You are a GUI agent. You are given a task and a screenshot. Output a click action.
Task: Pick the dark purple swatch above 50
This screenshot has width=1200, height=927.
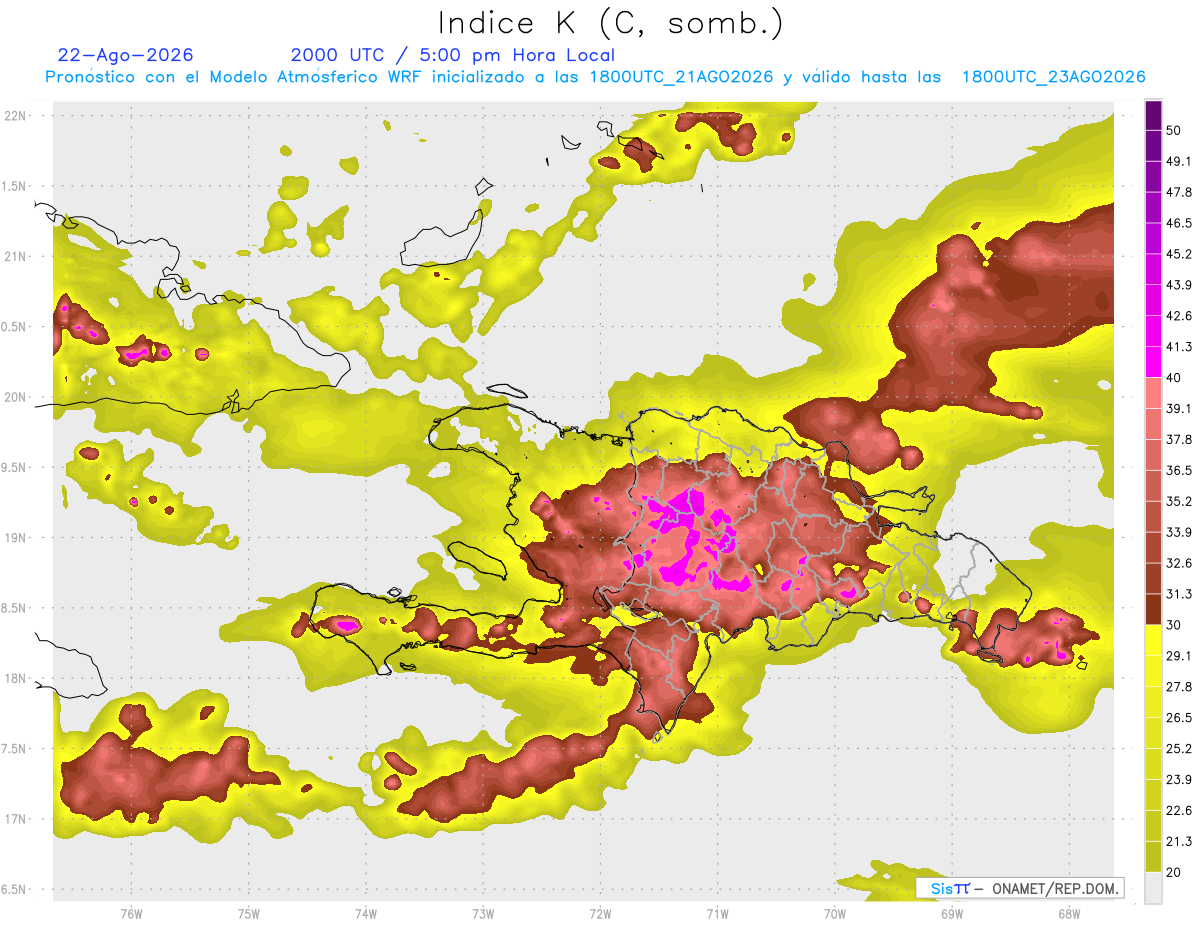pos(1153,115)
